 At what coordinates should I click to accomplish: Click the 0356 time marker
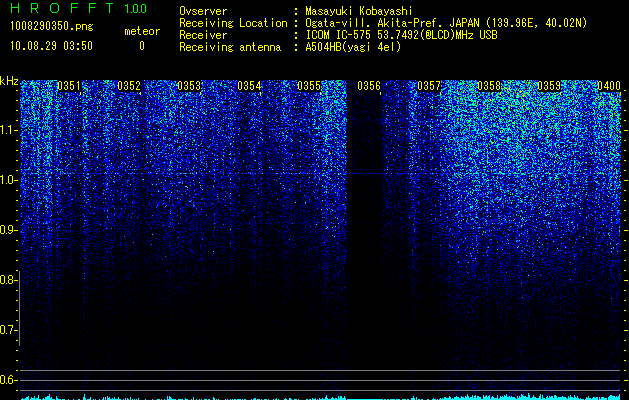pyautogui.click(x=369, y=86)
